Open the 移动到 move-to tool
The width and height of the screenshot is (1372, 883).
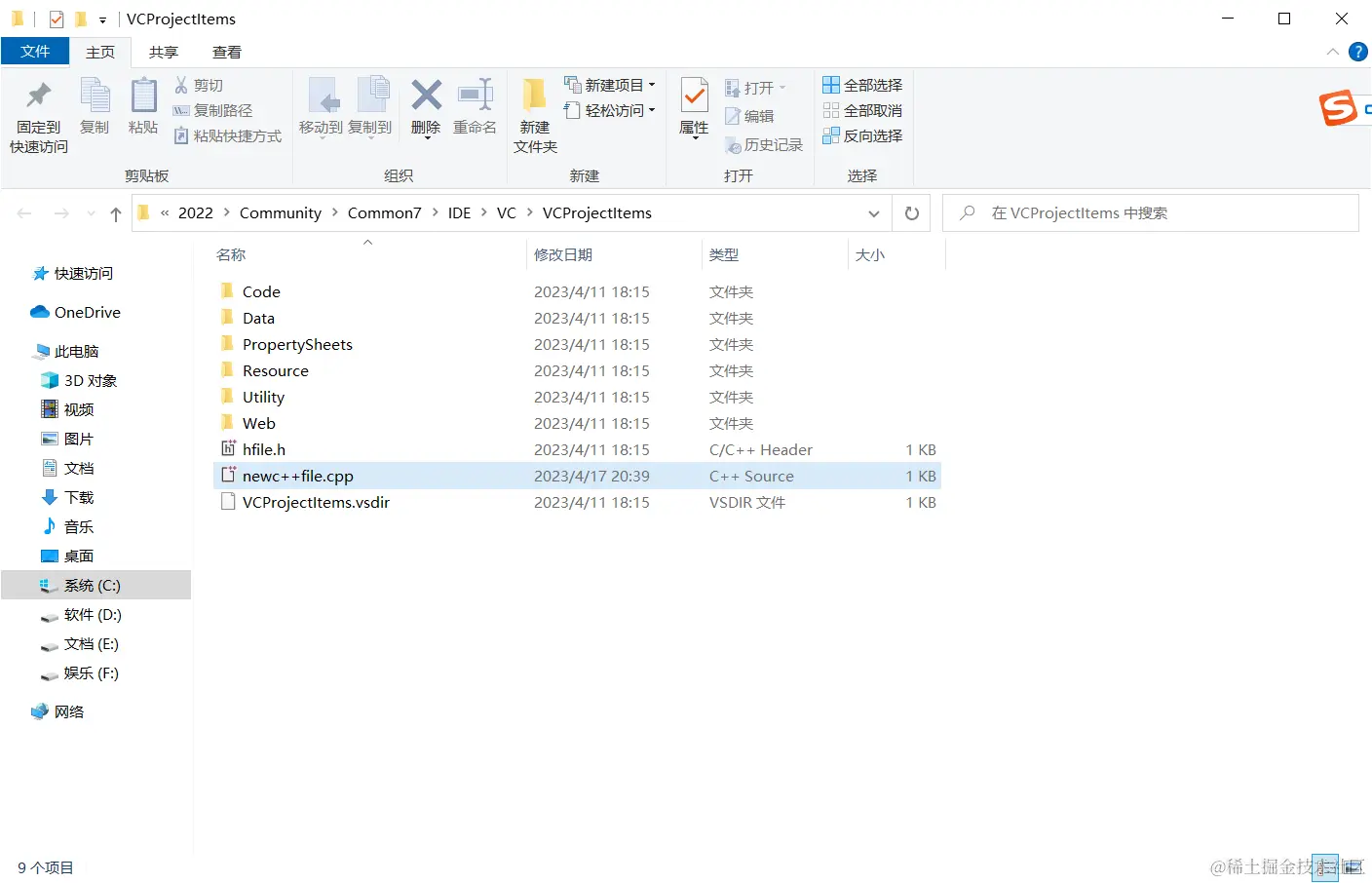(x=321, y=107)
